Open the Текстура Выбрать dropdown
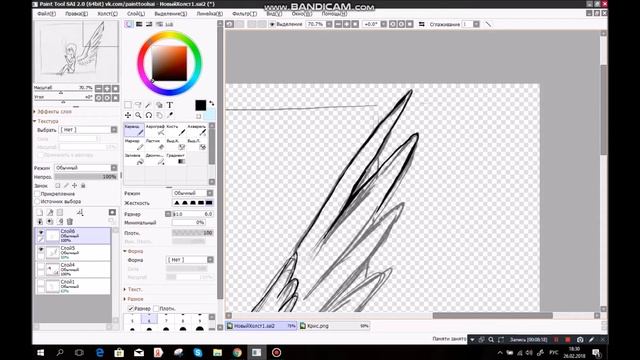The image size is (640, 360). click(x=89, y=130)
